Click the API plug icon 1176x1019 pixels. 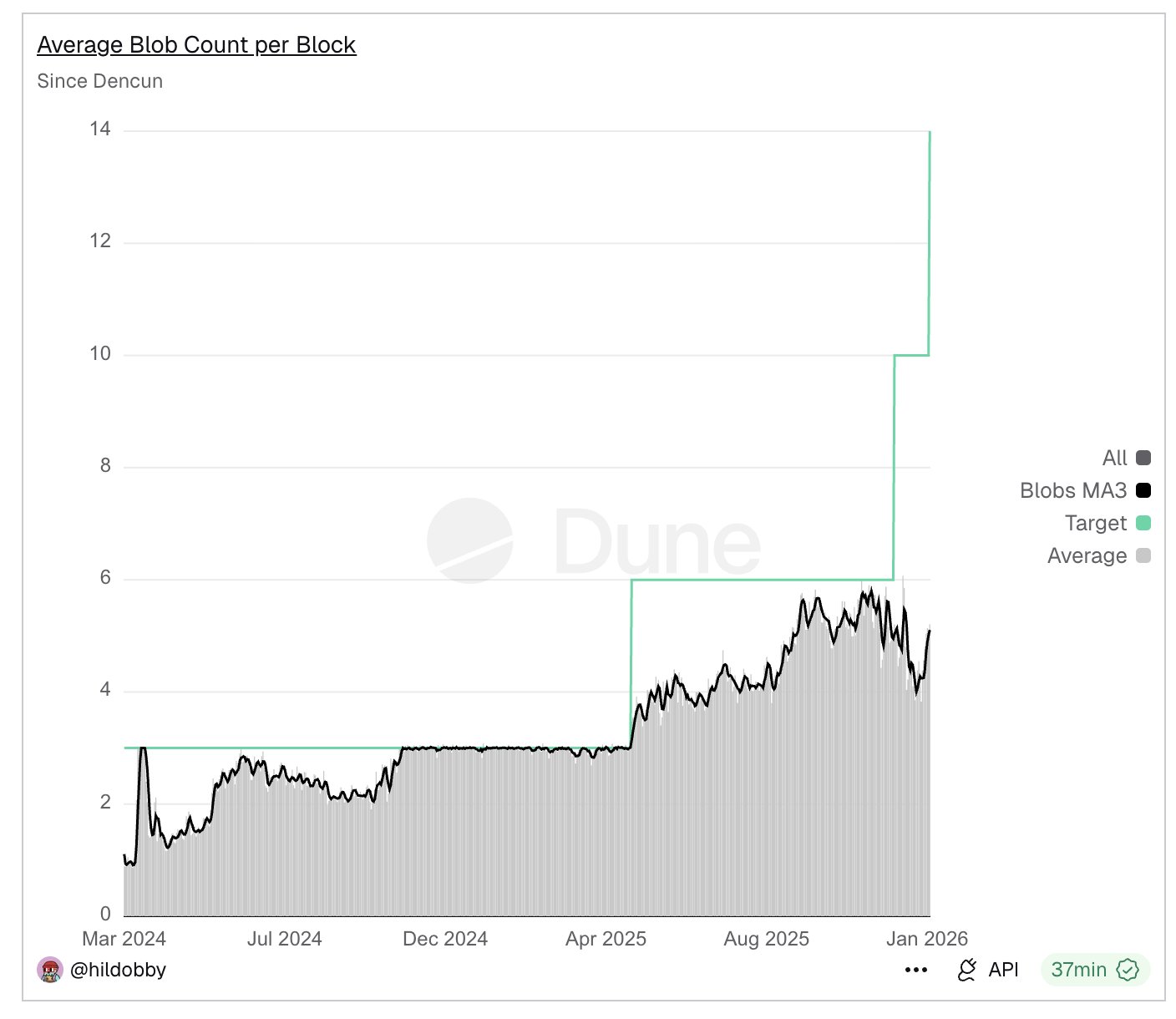(x=967, y=970)
